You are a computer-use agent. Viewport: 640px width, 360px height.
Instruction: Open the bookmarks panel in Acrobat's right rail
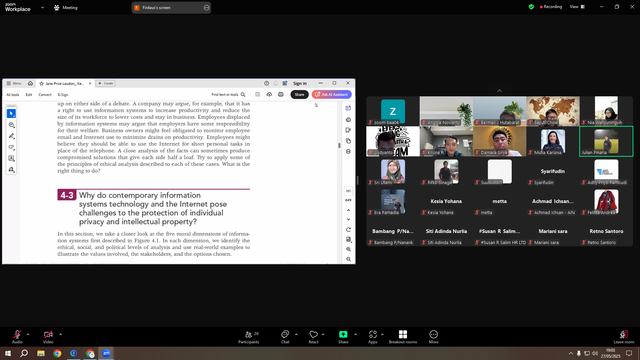click(348, 130)
